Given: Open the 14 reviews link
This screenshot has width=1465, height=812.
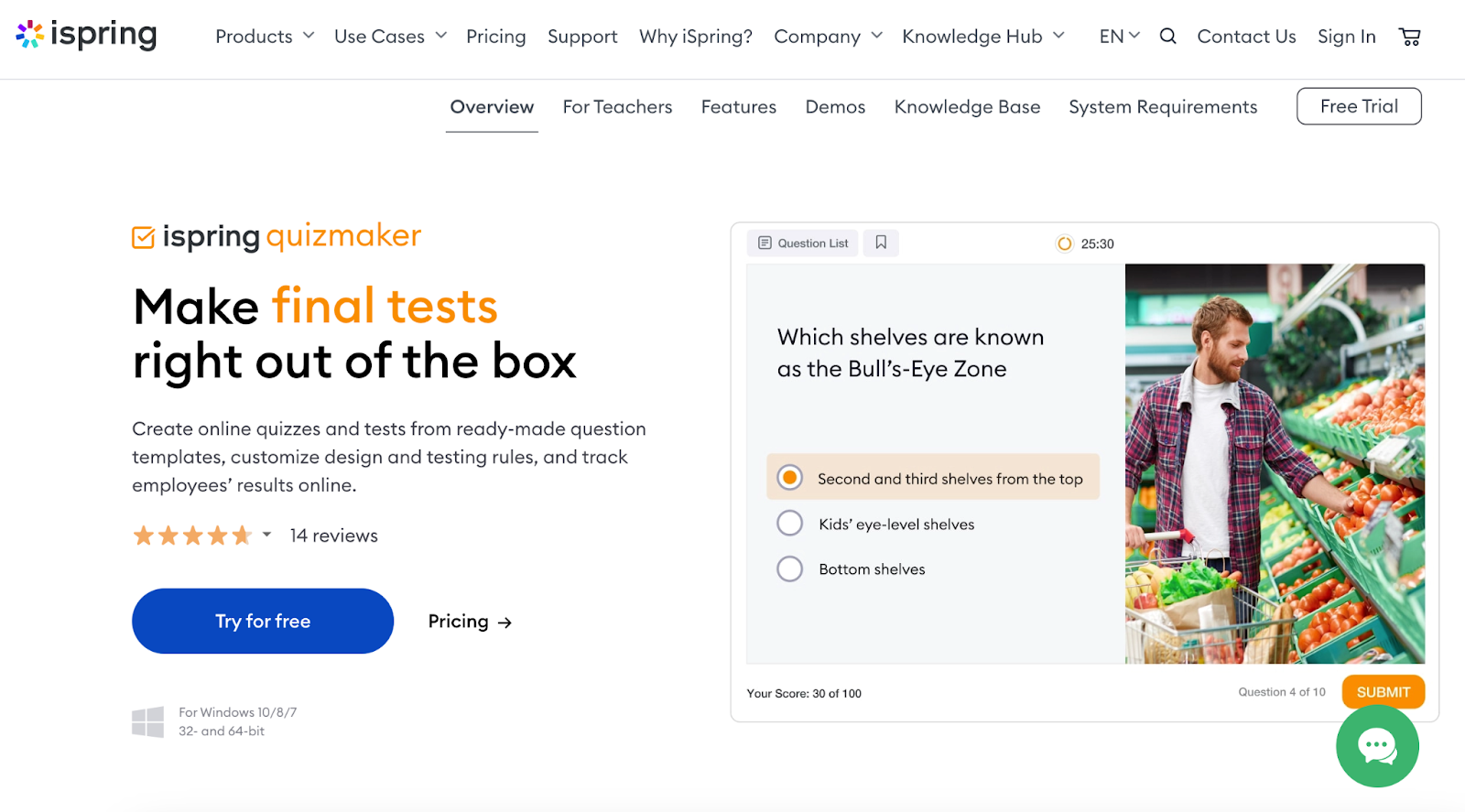Looking at the screenshot, I should coord(333,536).
